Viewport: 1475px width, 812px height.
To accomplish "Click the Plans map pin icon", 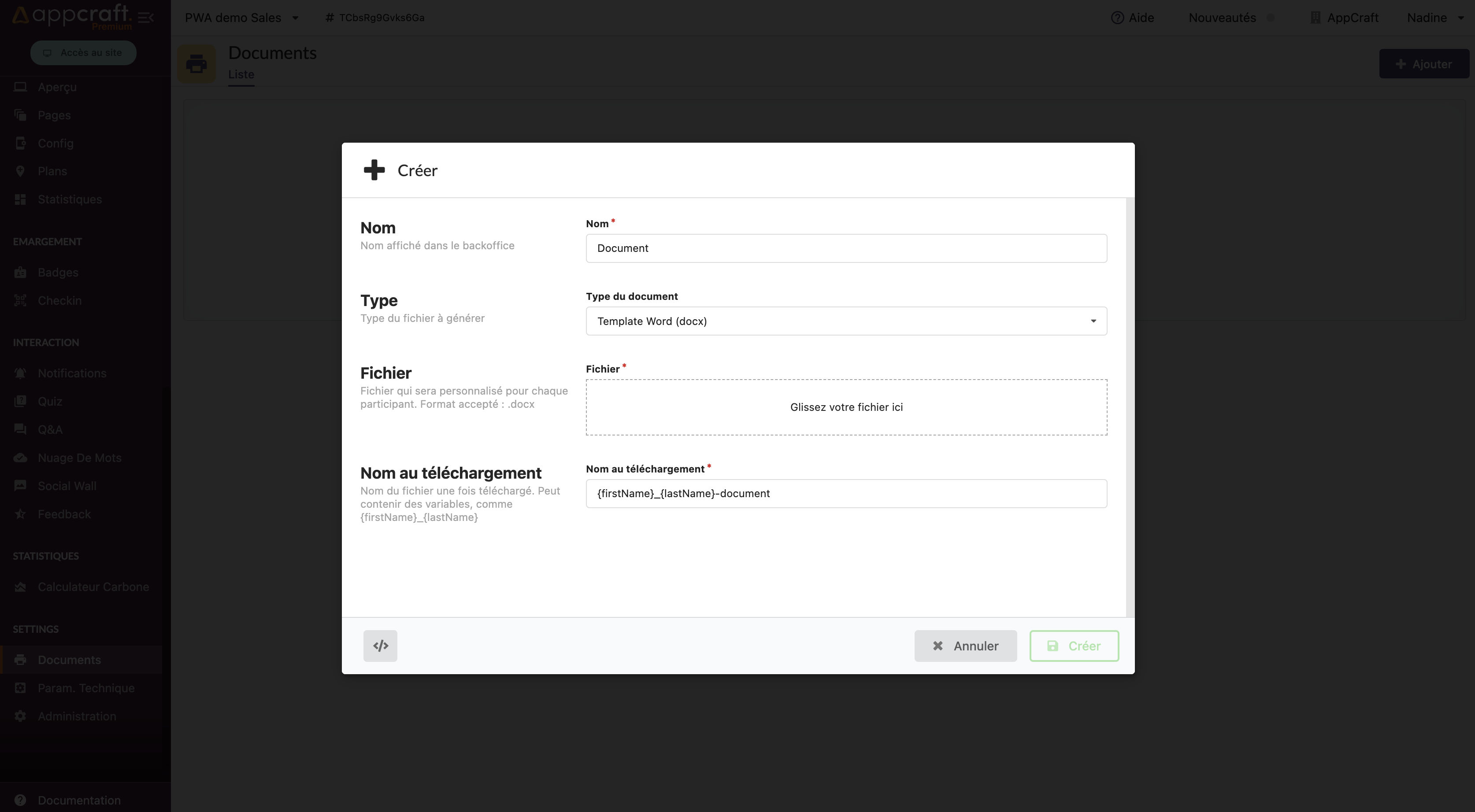I will point(21,171).
